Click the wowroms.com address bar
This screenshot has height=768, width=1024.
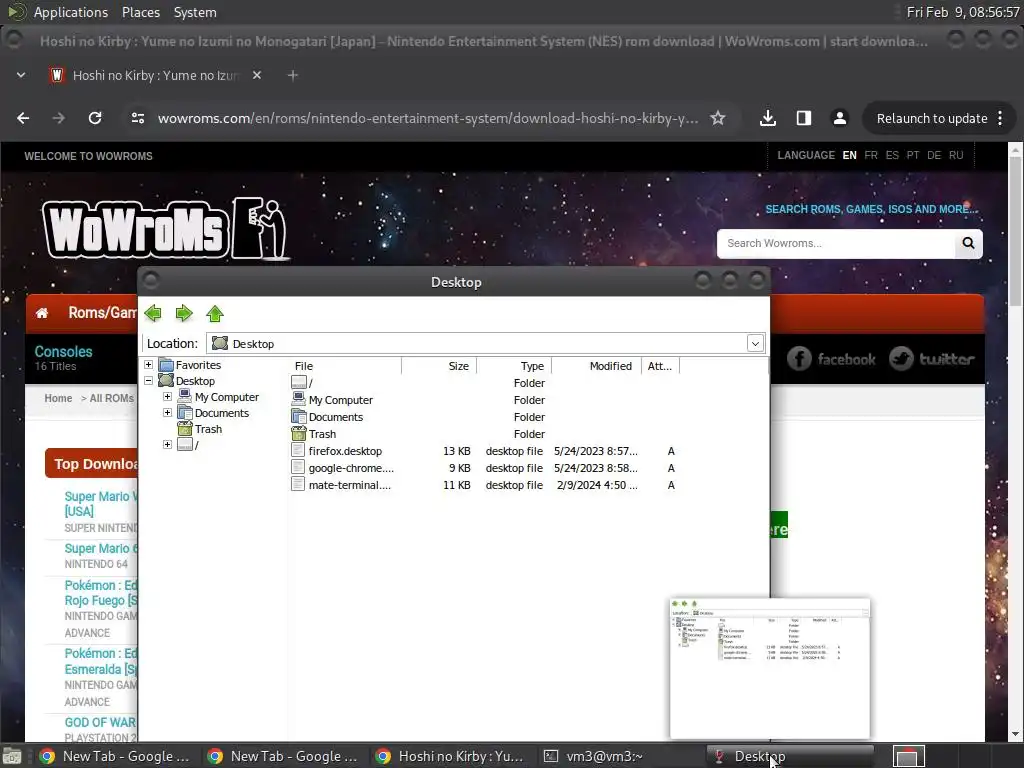click(x=428, y=118)
